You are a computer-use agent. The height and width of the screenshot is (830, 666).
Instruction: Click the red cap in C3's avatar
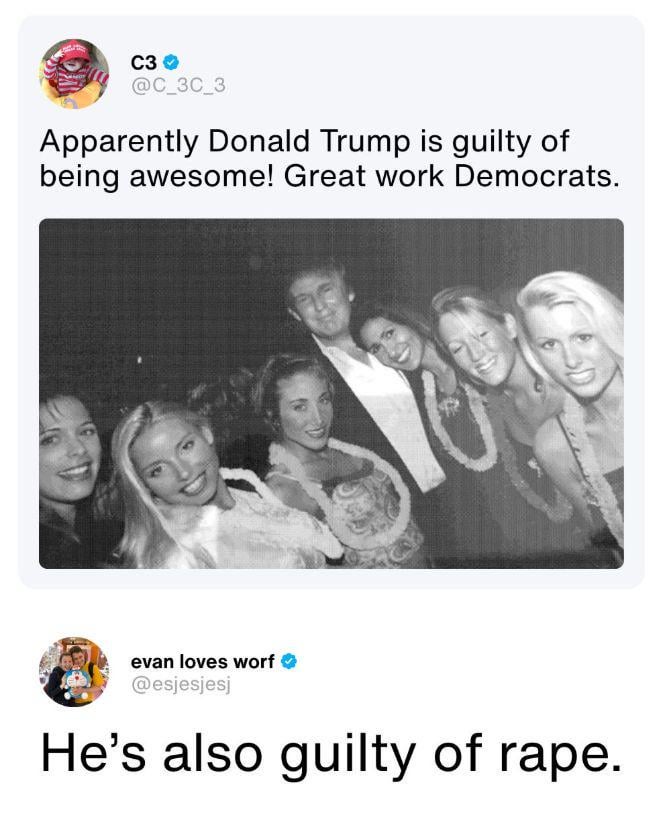click(x=76, y=54)
